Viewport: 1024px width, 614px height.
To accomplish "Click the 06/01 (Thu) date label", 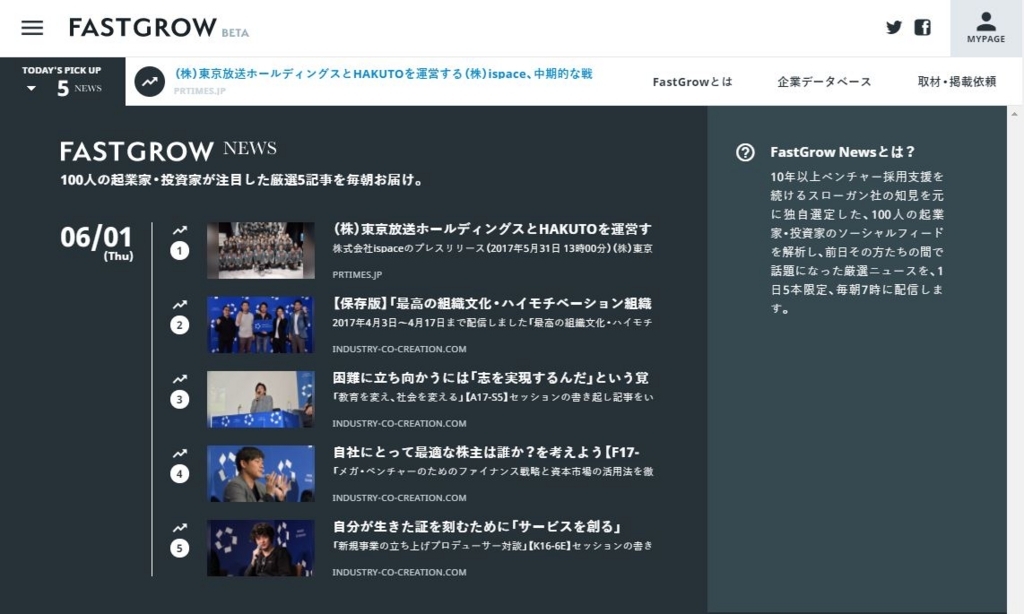I will (97, 242).
